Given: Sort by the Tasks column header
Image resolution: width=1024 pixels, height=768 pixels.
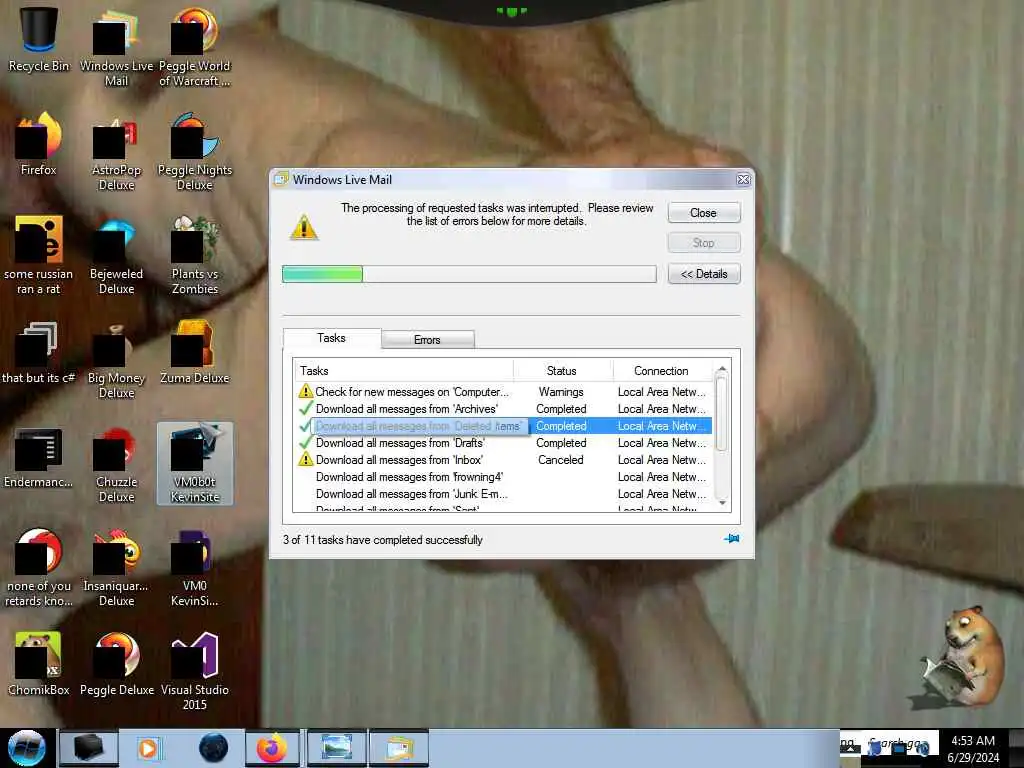Looking at the screenshot, I should (x=404, y=370).
